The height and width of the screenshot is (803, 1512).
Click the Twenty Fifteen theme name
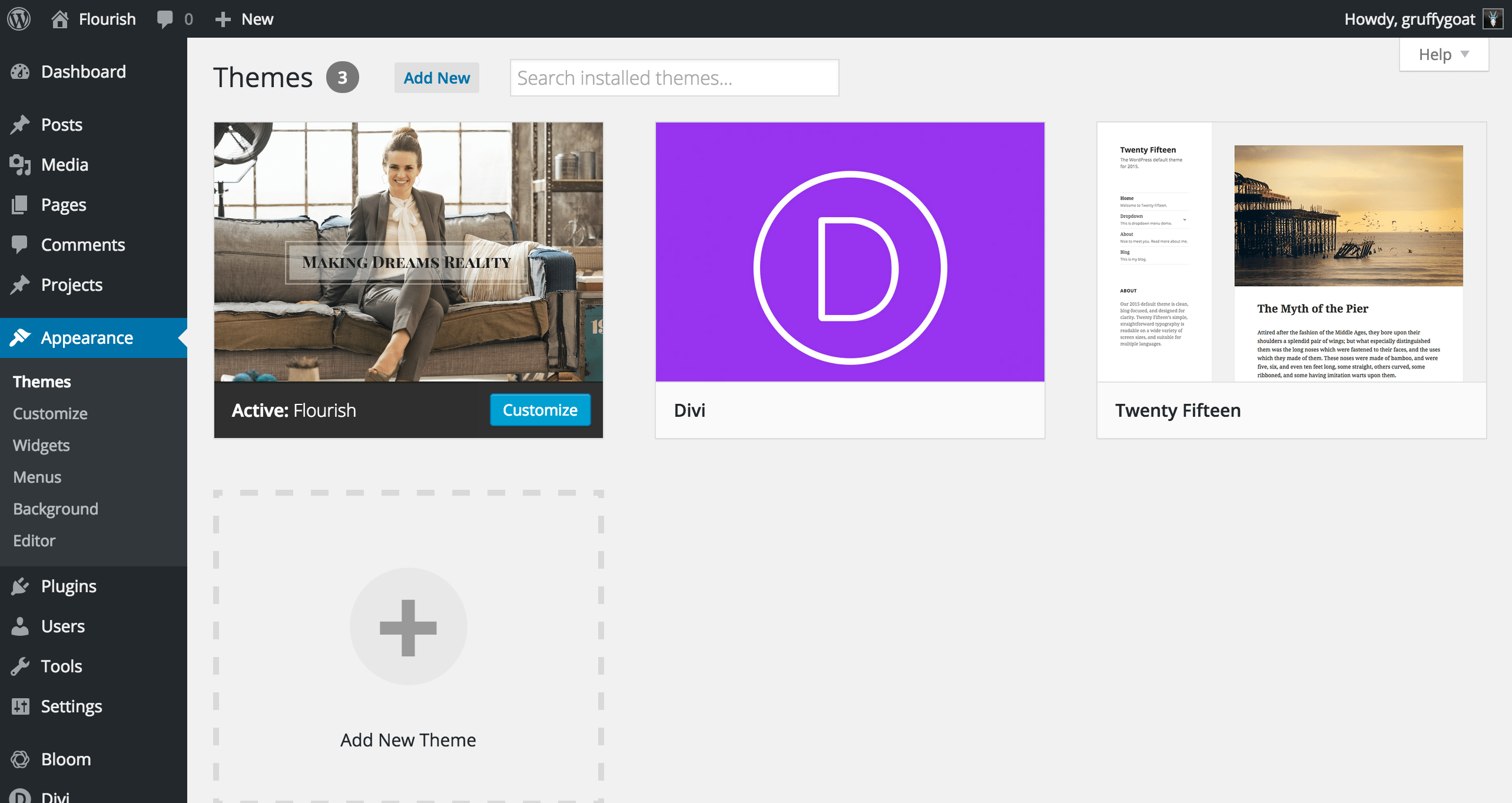1178,410
